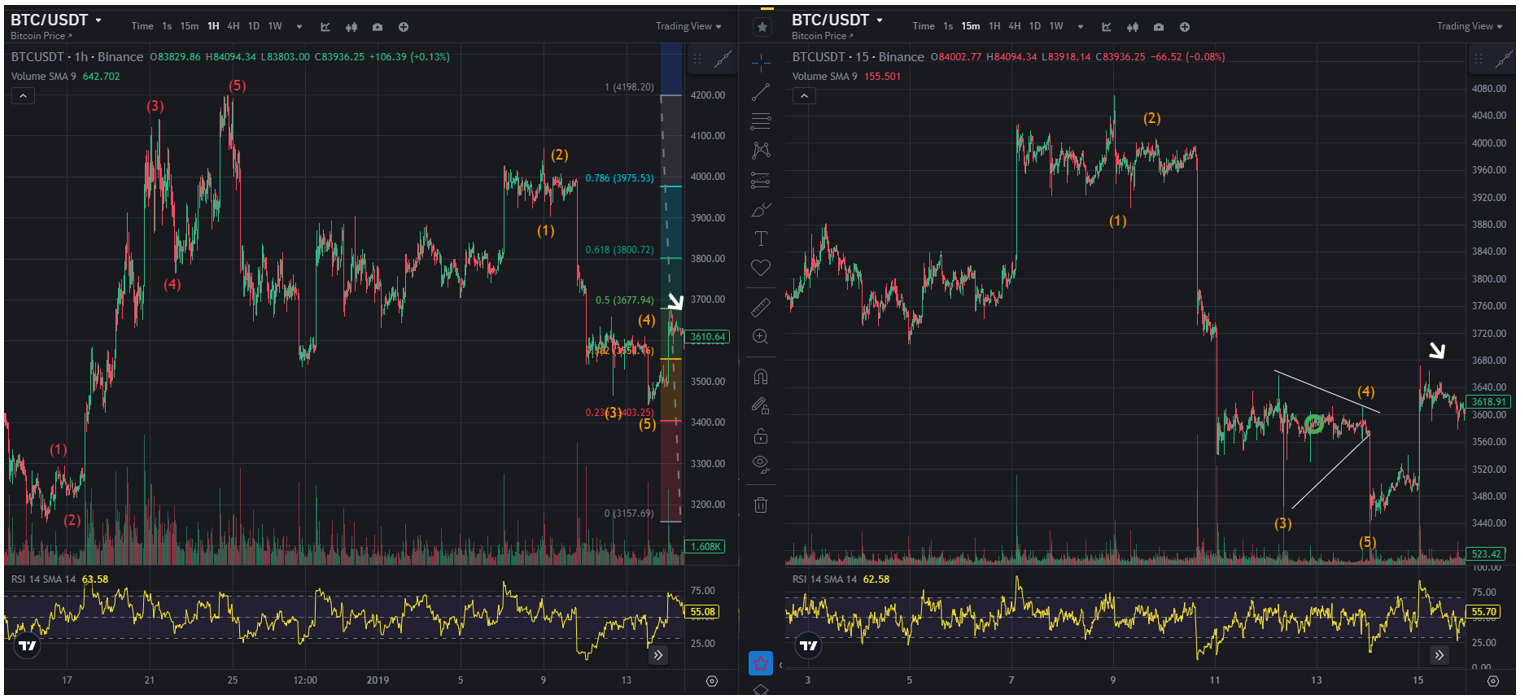This screenshot has height=697, width=1523.
Task: Select 1D interval on right chart
Action: pyautogui.click(x=1035, y=26)
